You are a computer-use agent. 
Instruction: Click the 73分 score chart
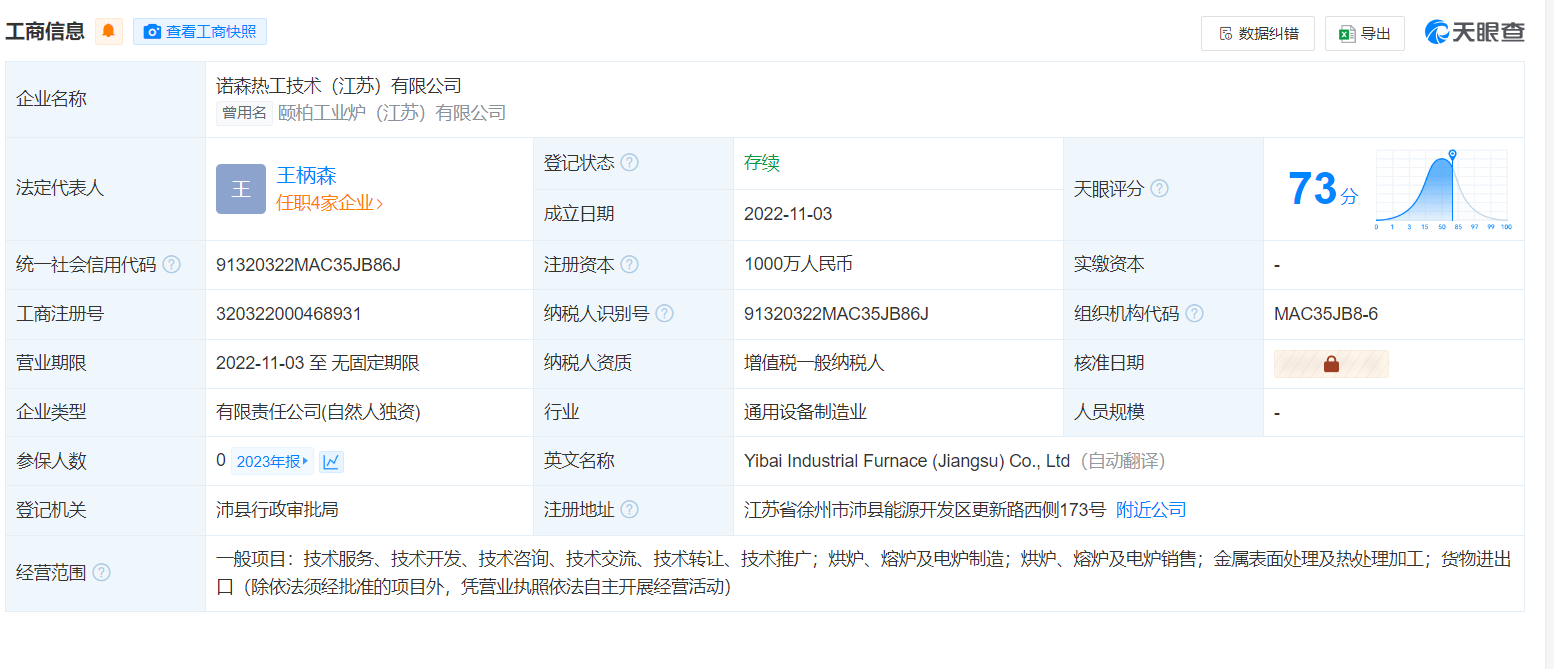[1442, 190]
